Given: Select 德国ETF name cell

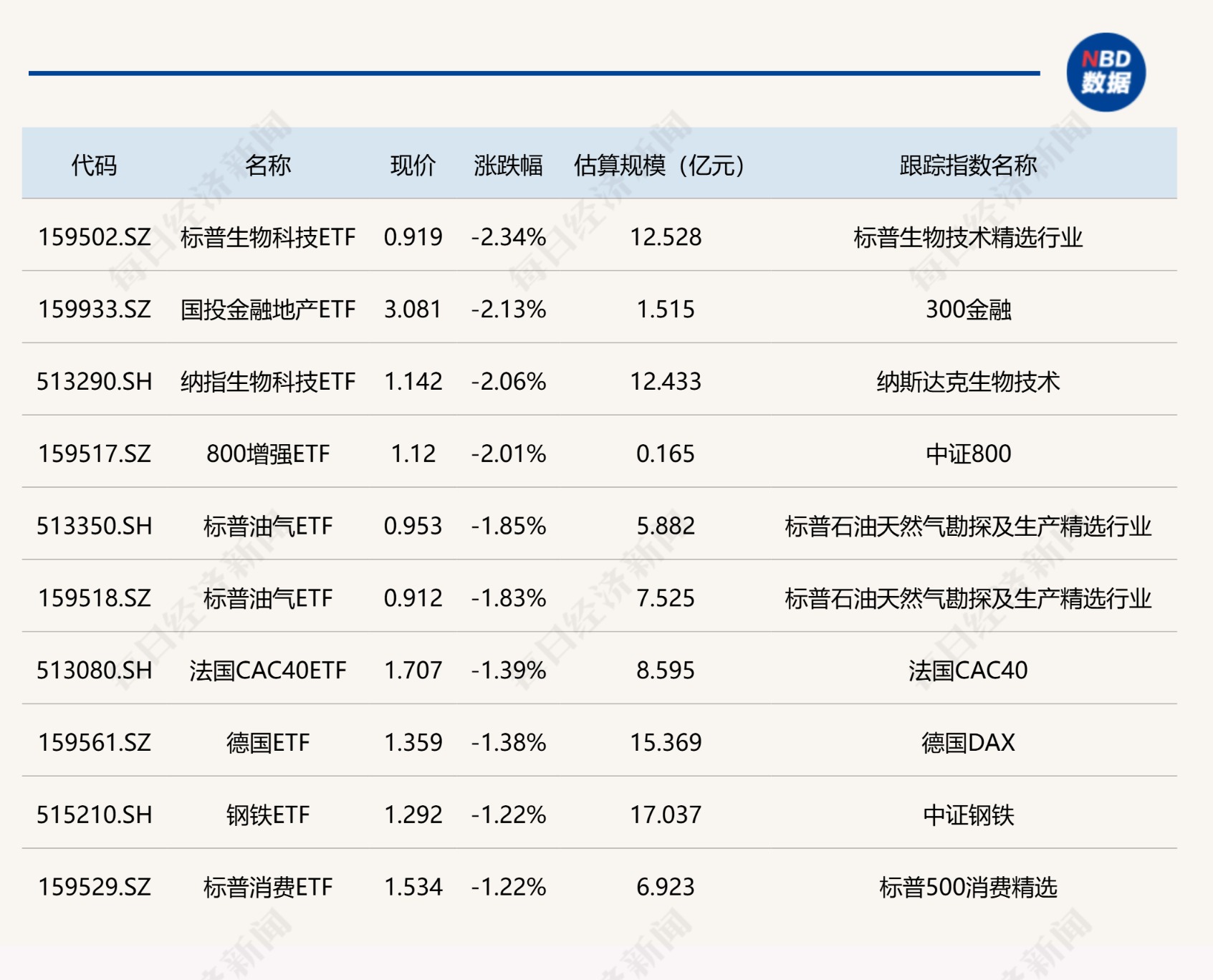Looking at the screenshot, I should click(268, 743).
